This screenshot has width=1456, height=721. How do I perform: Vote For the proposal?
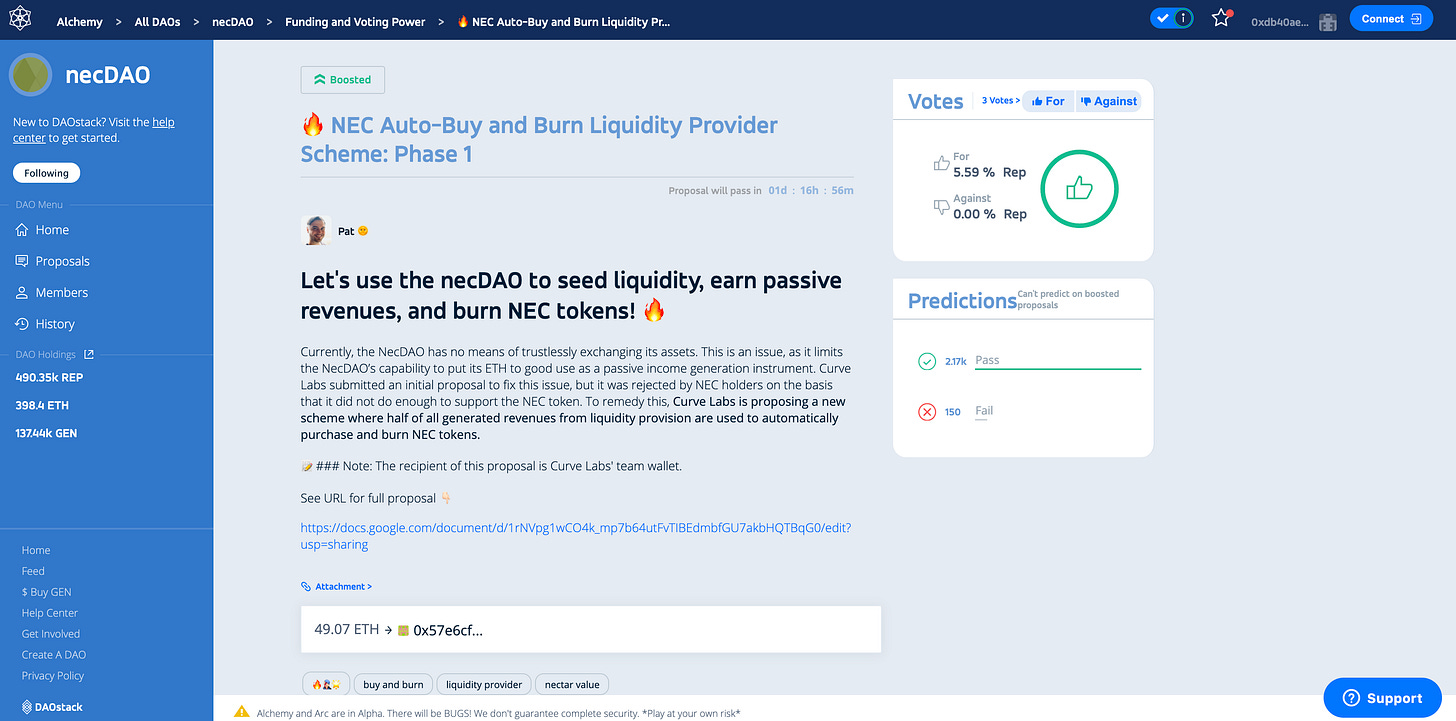(x=1048, y=101)
